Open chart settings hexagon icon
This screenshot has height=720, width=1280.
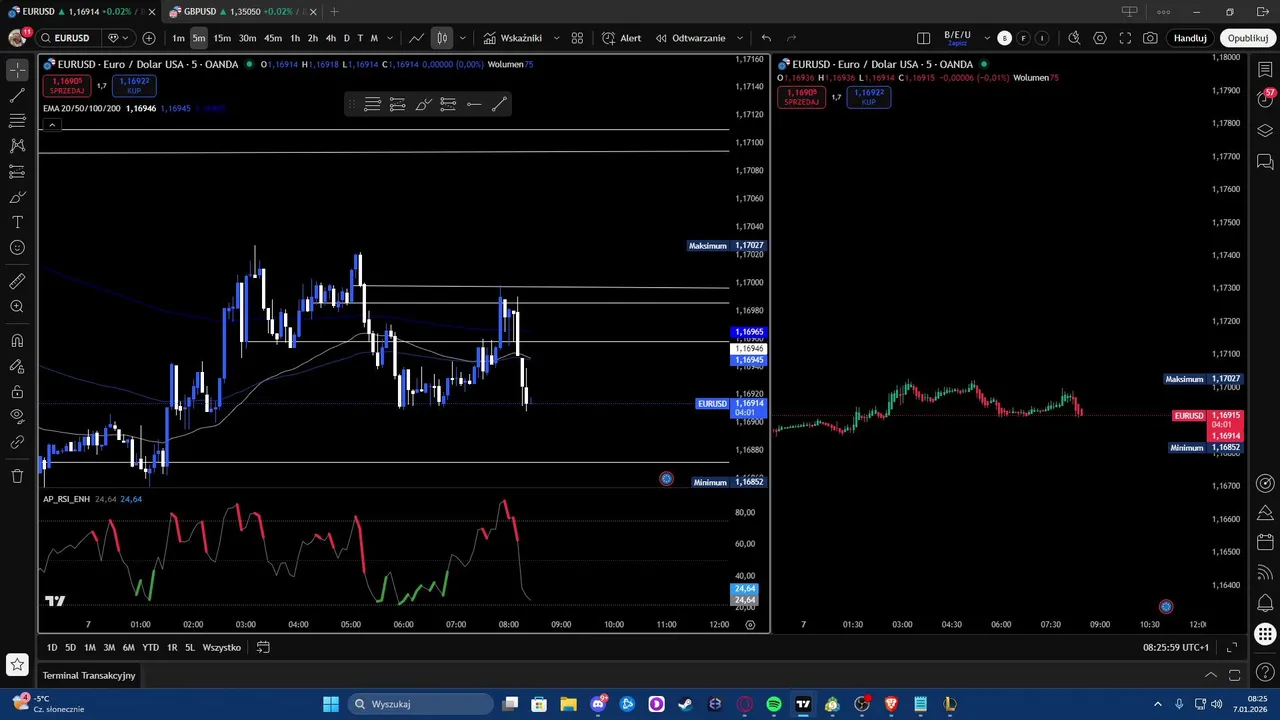pos(1100,38)
